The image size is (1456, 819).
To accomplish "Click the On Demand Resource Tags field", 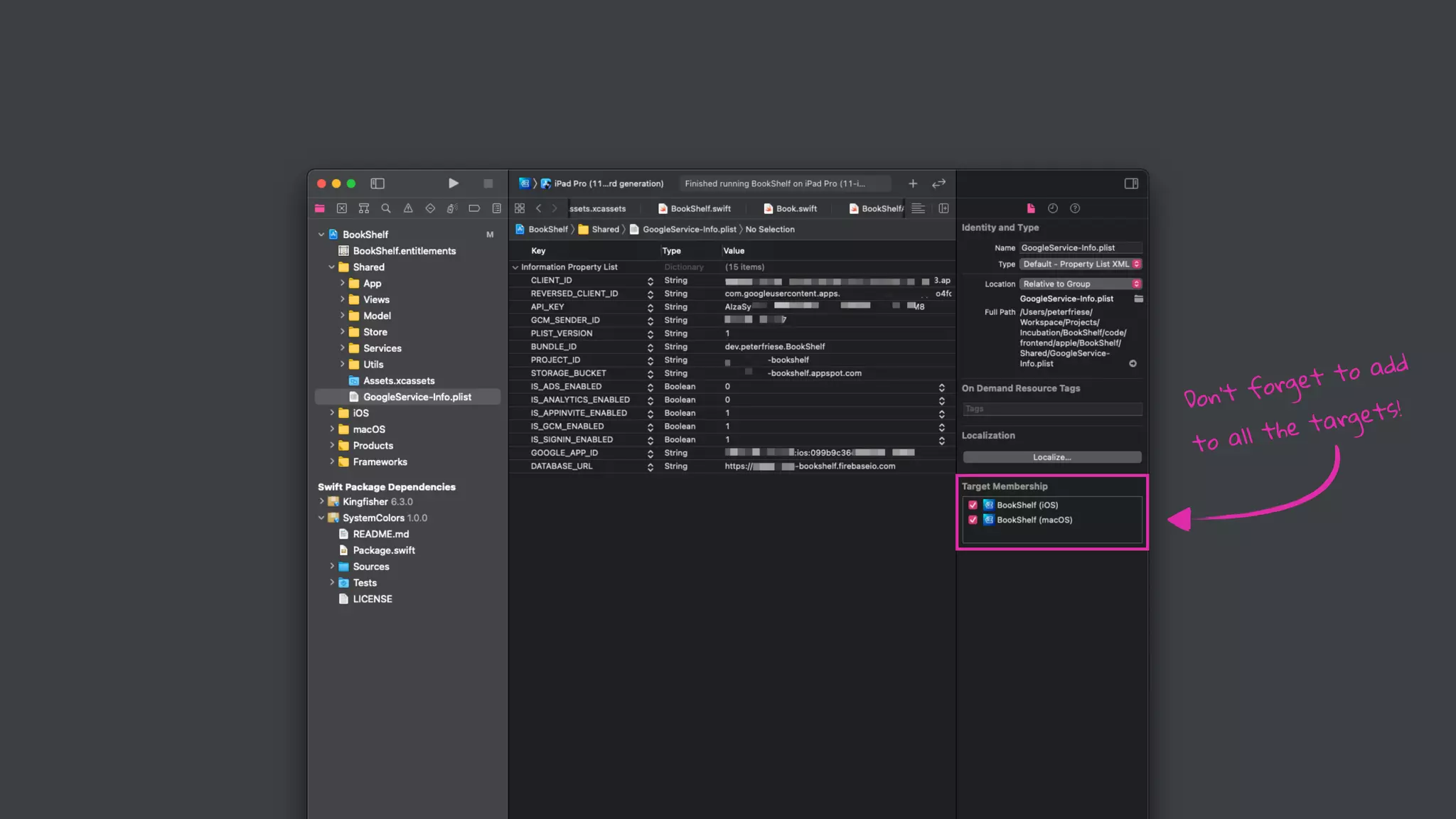I will (1052, 409).
